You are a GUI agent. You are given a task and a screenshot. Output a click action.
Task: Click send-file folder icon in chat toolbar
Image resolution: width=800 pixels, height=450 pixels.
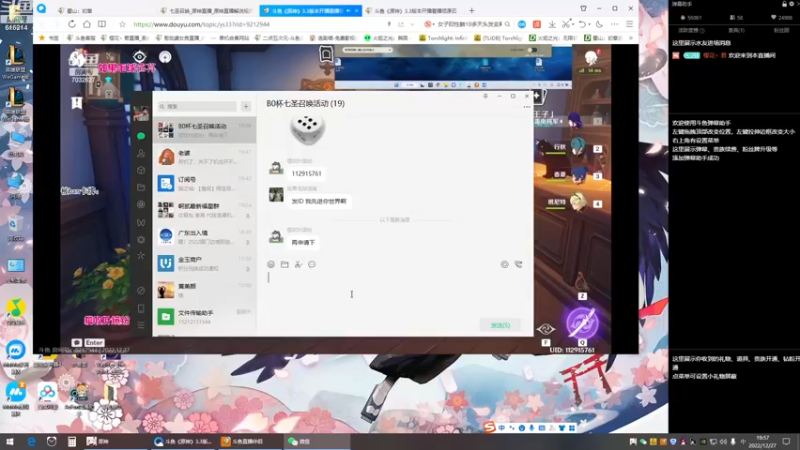pos(285,264)
